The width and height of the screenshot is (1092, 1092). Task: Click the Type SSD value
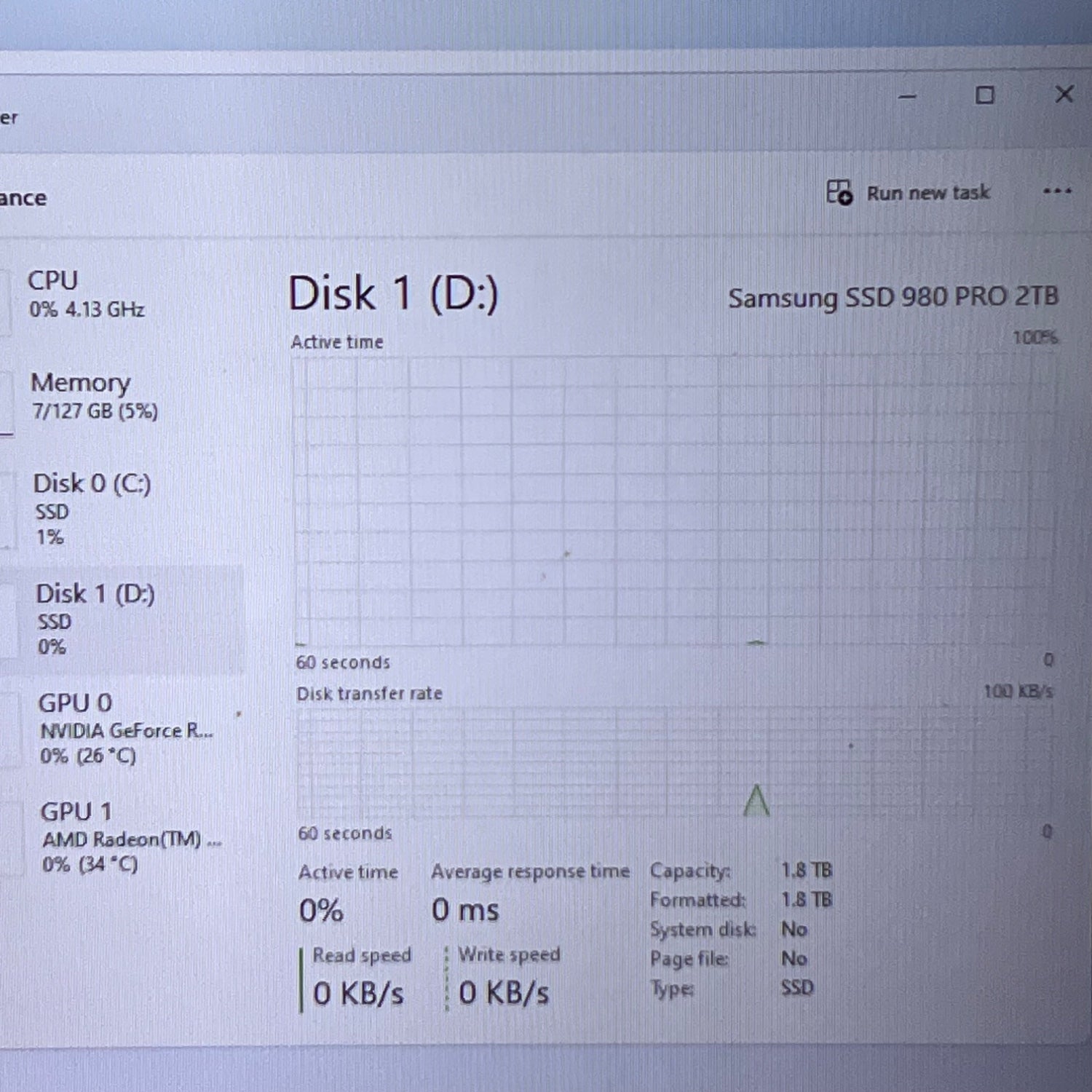point(797,988)
